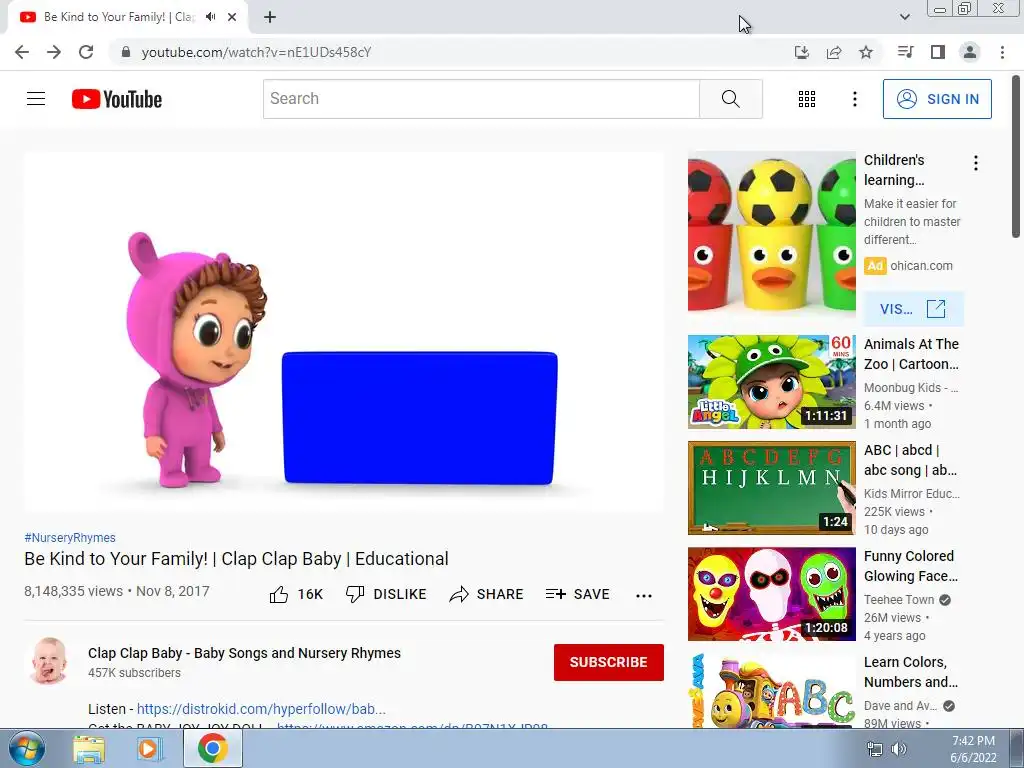Reload the page with refresh icon
Image resolution: width=1024 pixels, height=768 pixels.
tap(86, 52)
